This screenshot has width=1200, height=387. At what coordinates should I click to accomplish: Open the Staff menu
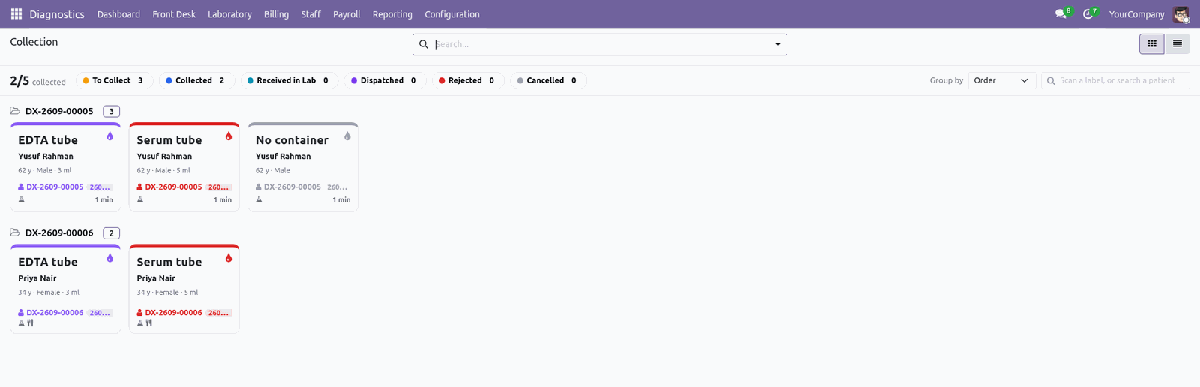tap(310, 14)
